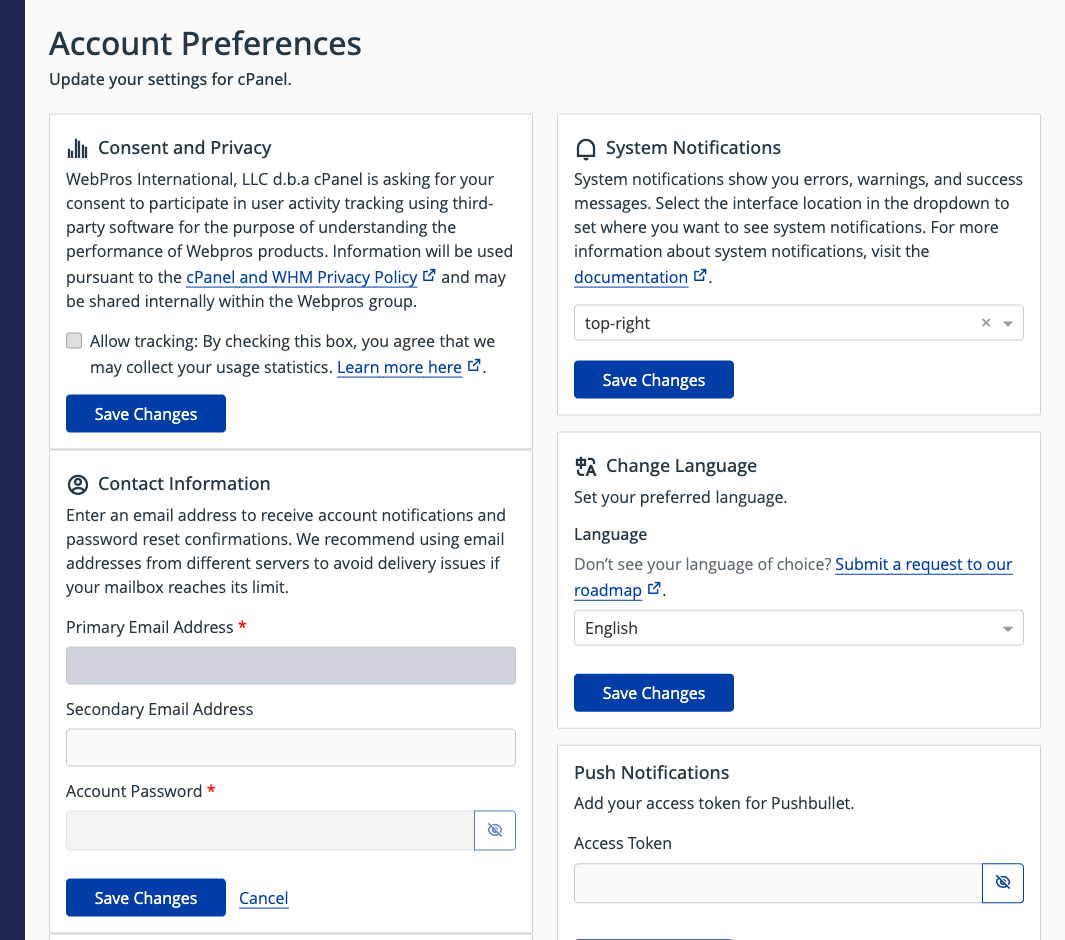Click the Contact Information user icon
The image size is (1065, 940).
(x=78, y=484)
